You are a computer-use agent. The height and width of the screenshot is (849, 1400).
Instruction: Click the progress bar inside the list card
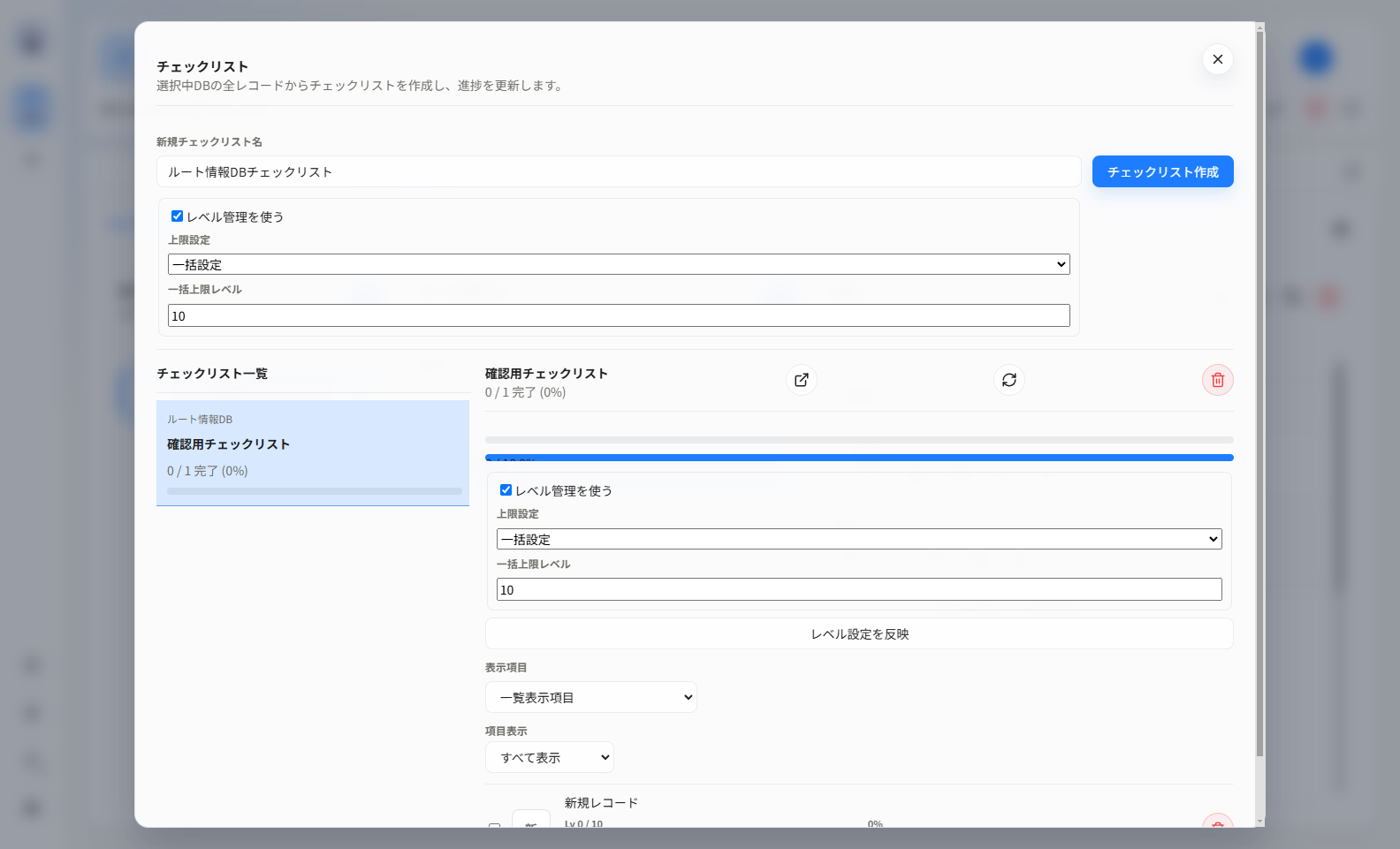[x=315, y=491]
